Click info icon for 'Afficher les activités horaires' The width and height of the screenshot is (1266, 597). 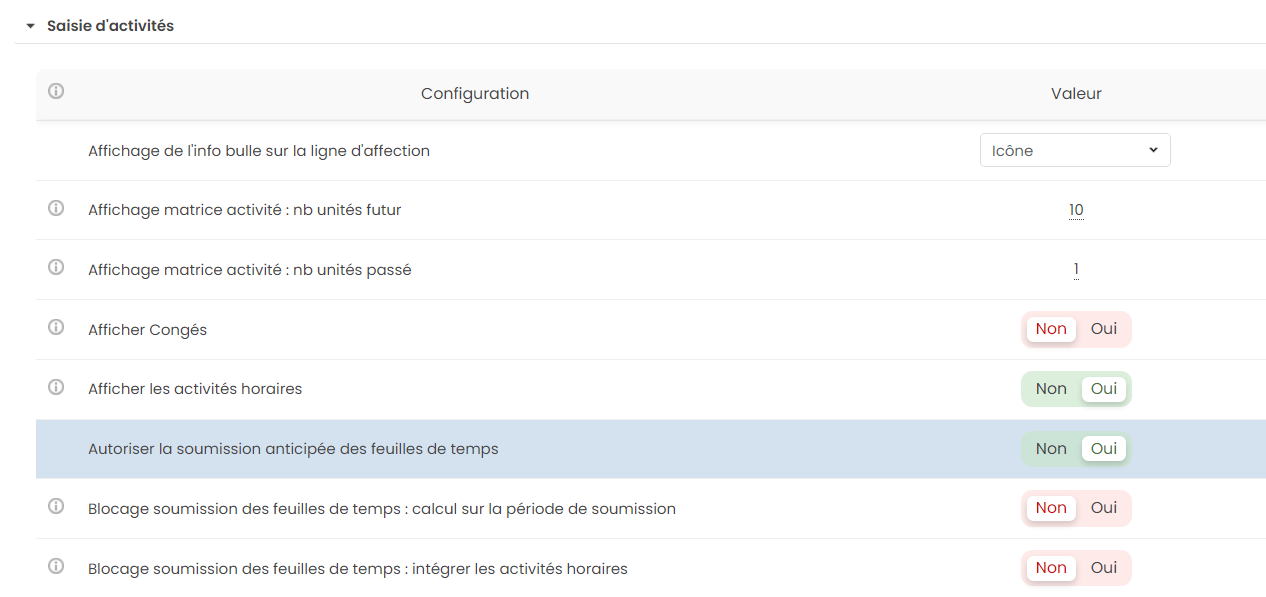pos(56,387)
